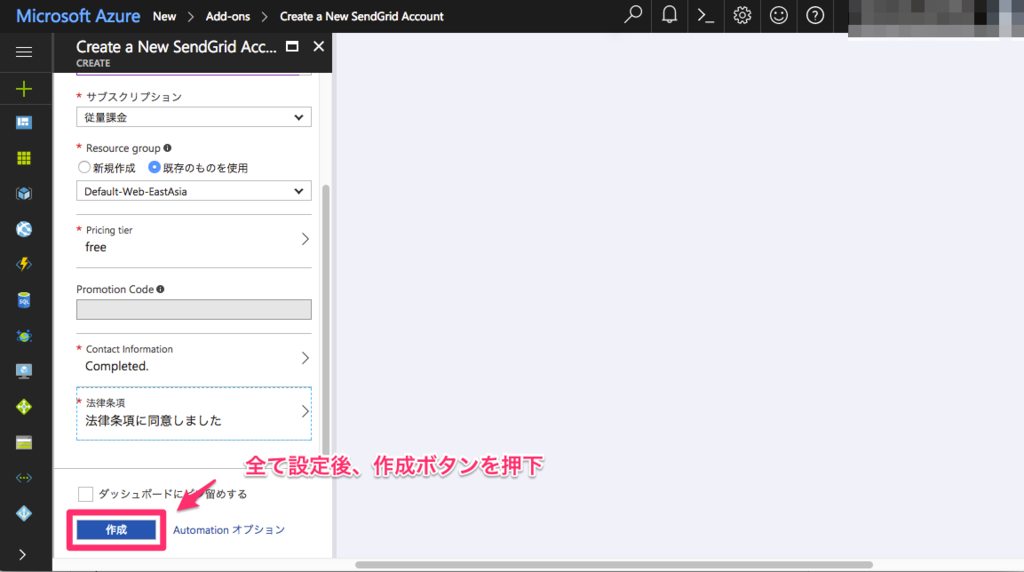
Task: Open 法律条項 legal terms row
Action: click(x=194, y=413)
